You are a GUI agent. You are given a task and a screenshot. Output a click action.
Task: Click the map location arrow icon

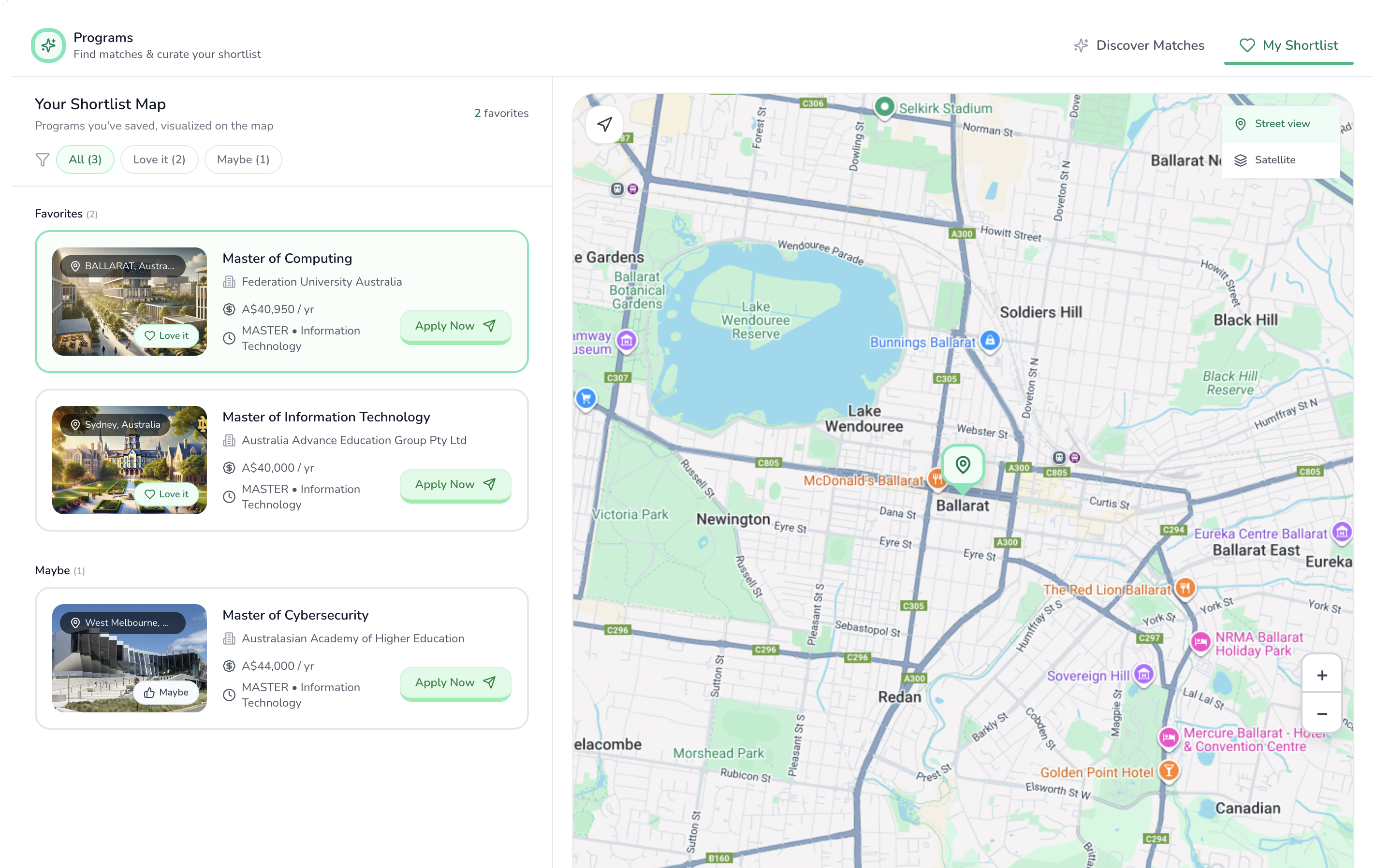604,124
